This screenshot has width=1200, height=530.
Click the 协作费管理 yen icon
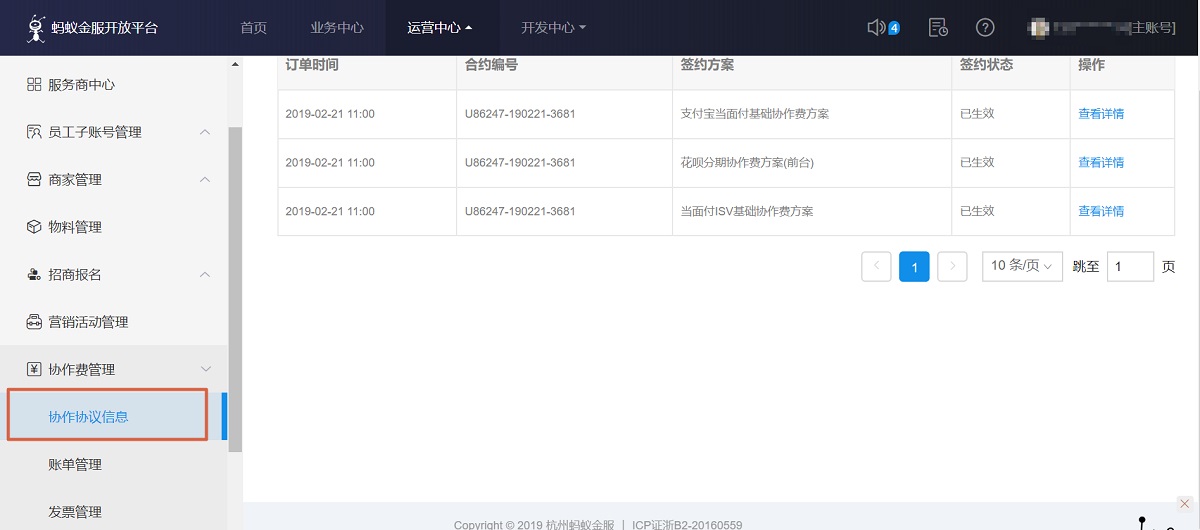34,369
